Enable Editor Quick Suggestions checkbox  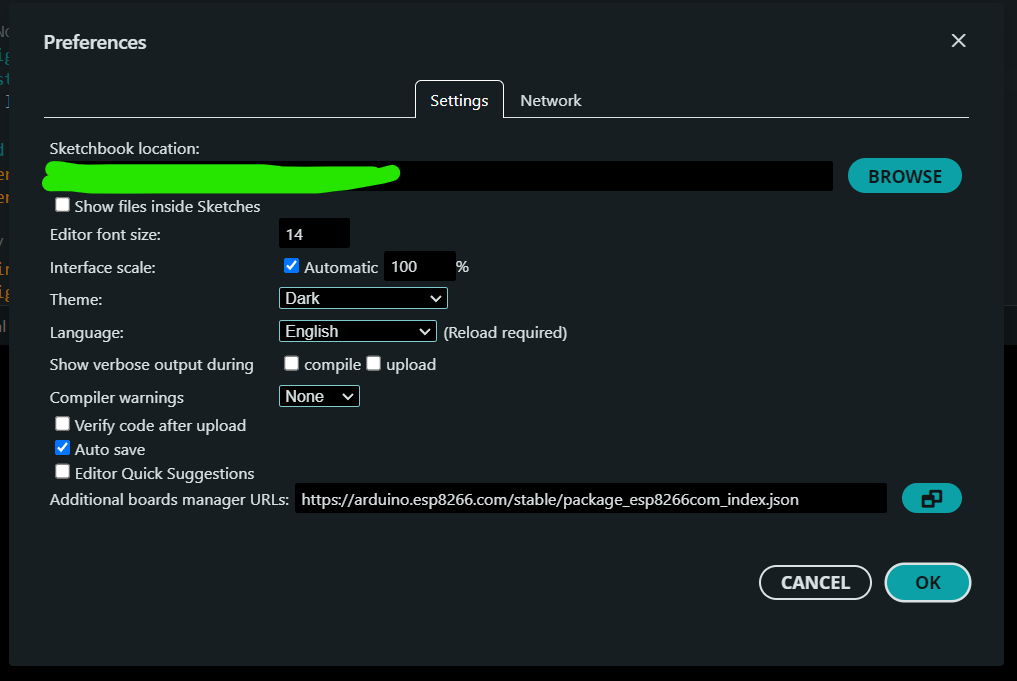point(62,472)
